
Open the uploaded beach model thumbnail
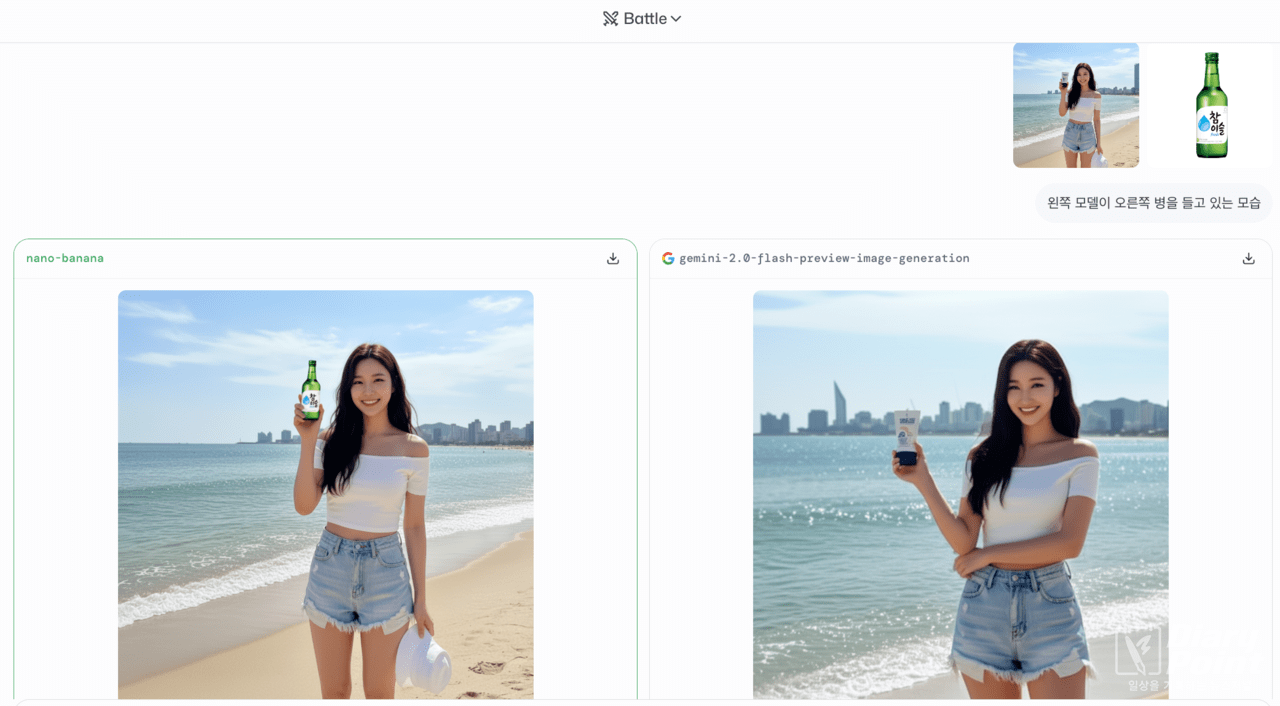pyautogui.click(x=1076, y=105)
